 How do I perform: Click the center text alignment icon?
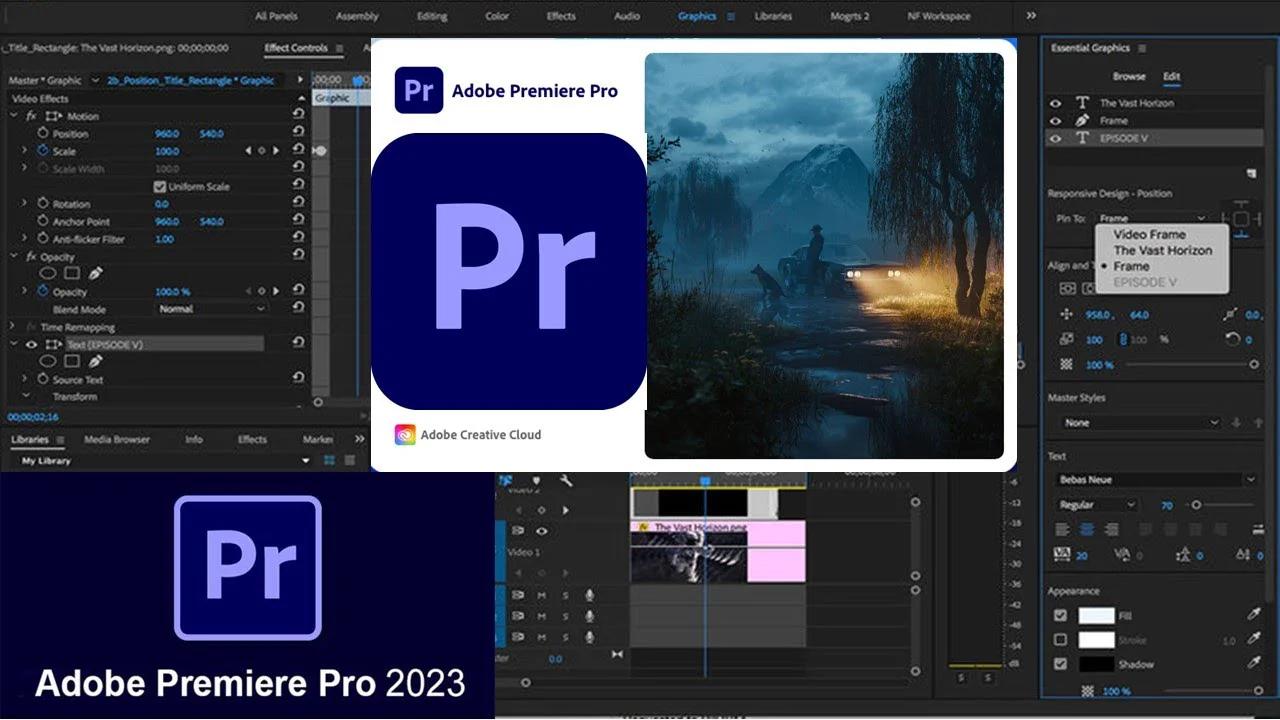1087,529
